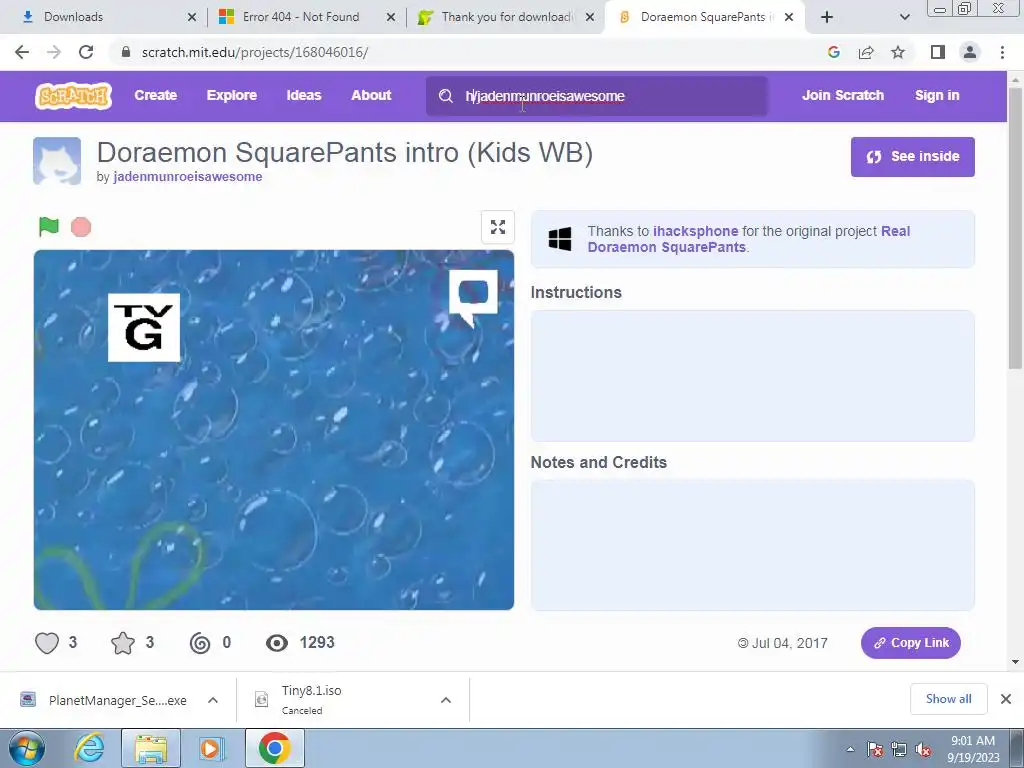The image size is (1024, 768).
Task: Click Show all downloads
Action: pyautogui.click(x=948, y=699)
